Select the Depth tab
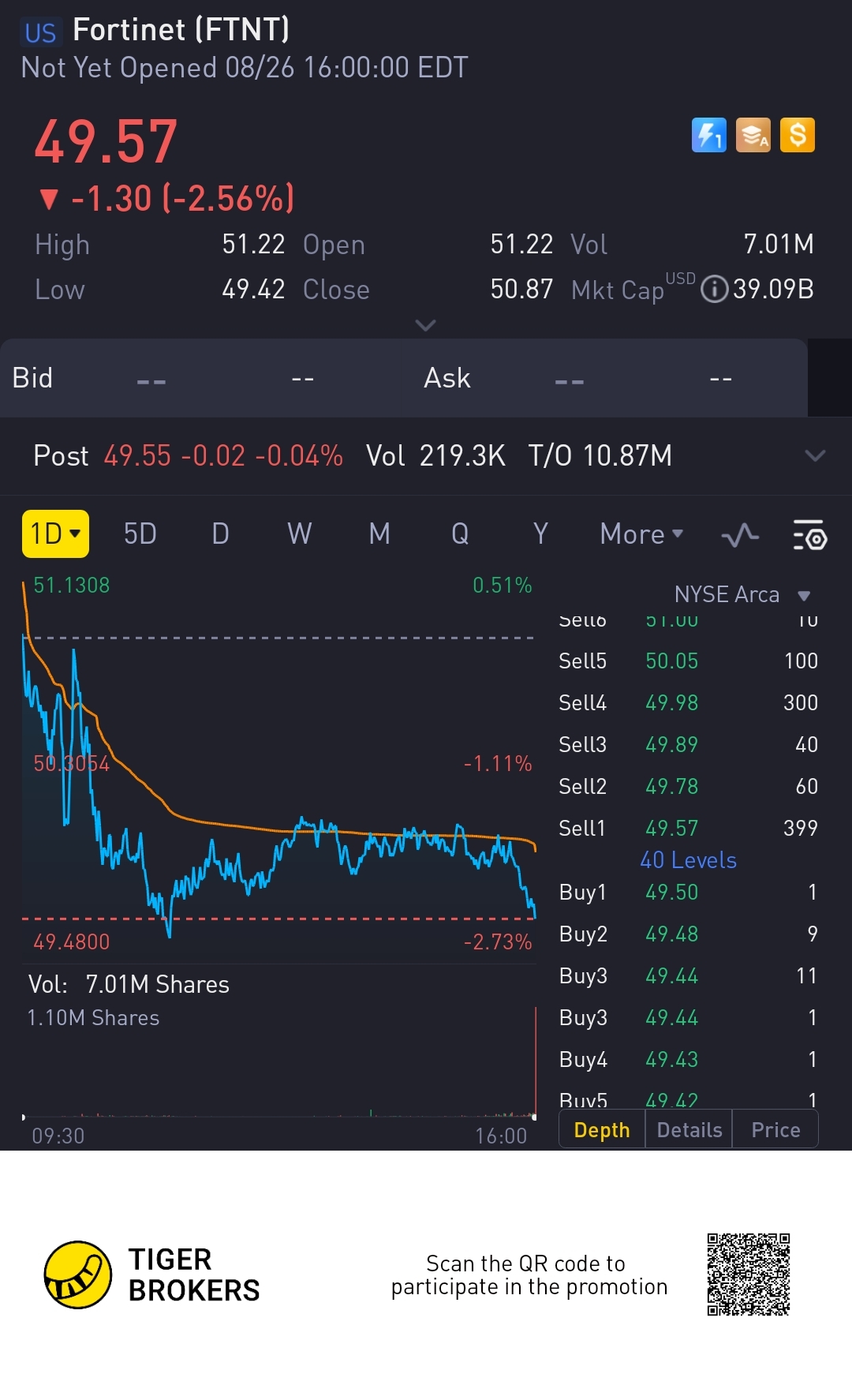Viewport: 852px width, 1400px height. coord(602,1130)
